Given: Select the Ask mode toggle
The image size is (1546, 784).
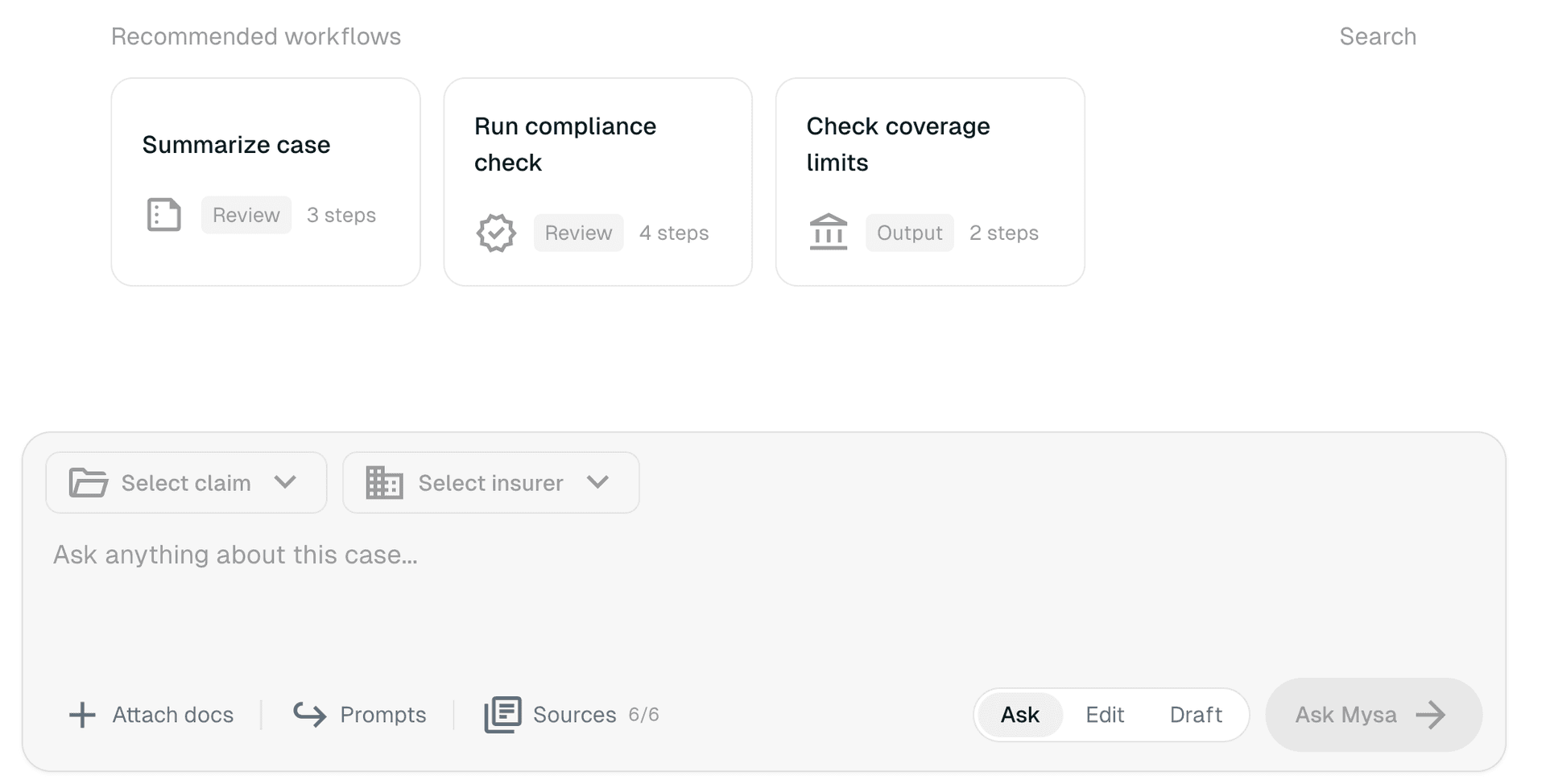Looking at the screenshot, I should pyautogui.click(x=1019, y=715).
